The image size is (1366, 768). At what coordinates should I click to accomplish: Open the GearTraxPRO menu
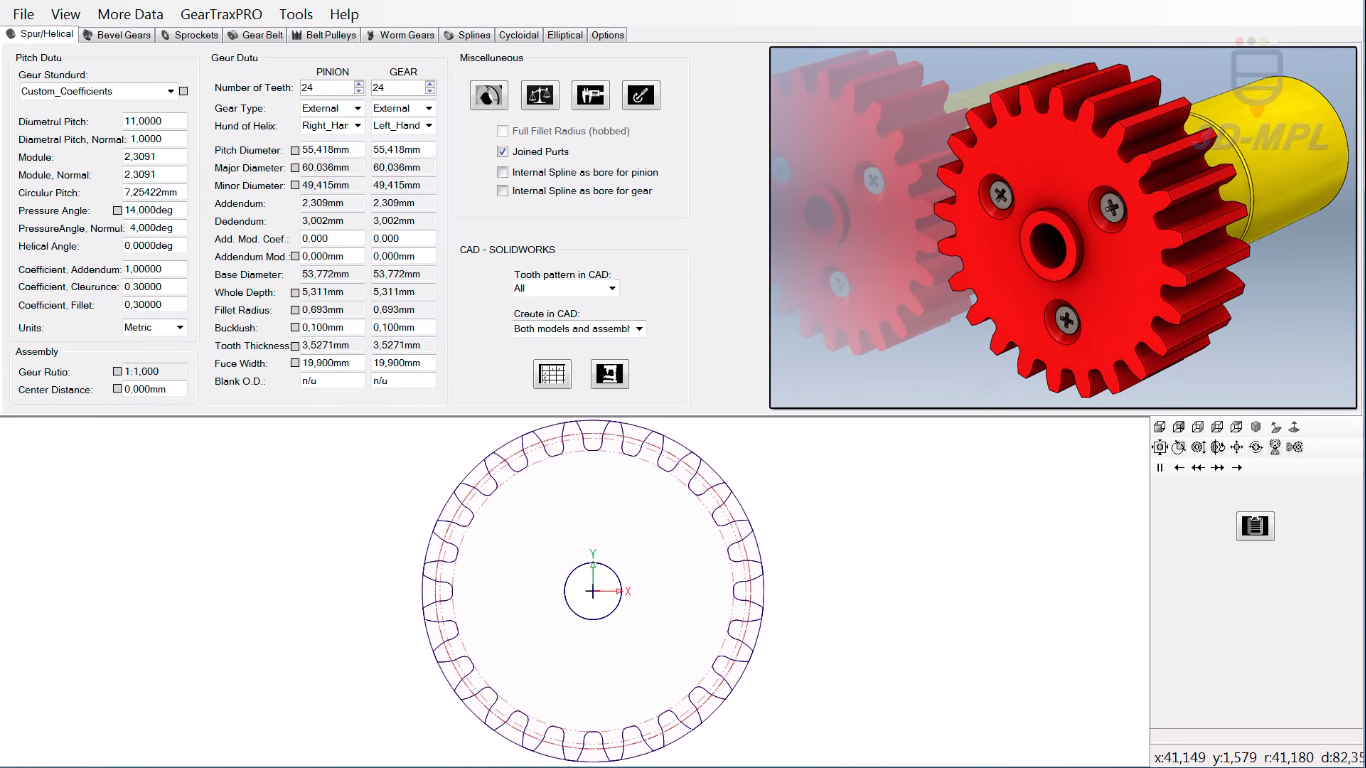click(221, 14)
